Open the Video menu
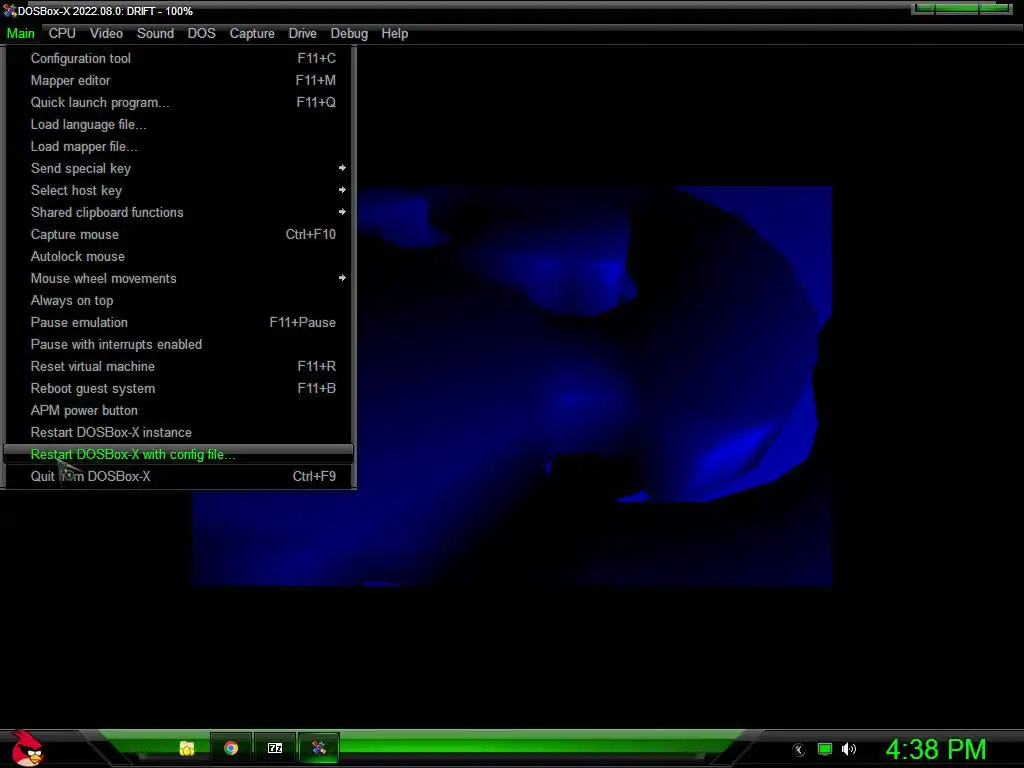The height and width of the screenshot is (768, 1024). pyautogui.click(x=106, y=33)
